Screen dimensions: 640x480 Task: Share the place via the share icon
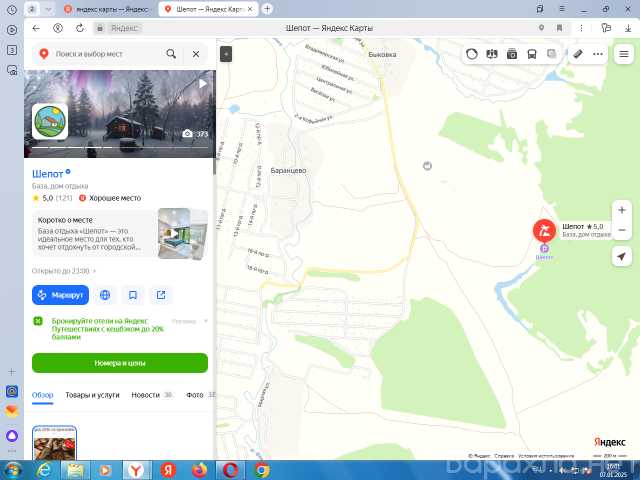(x=161, y=295)
